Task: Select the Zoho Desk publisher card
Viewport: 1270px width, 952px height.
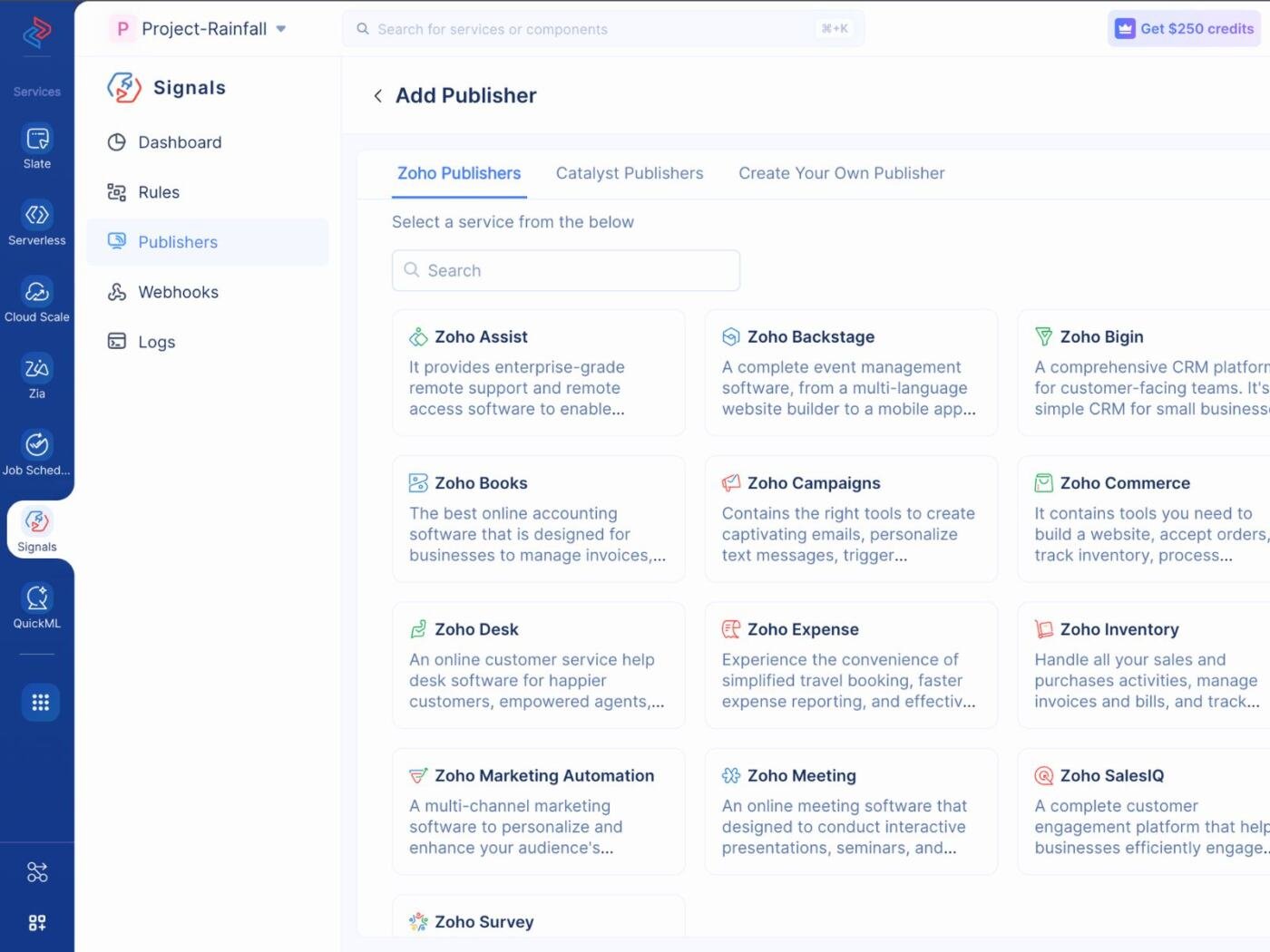Action: click(539, 665)
